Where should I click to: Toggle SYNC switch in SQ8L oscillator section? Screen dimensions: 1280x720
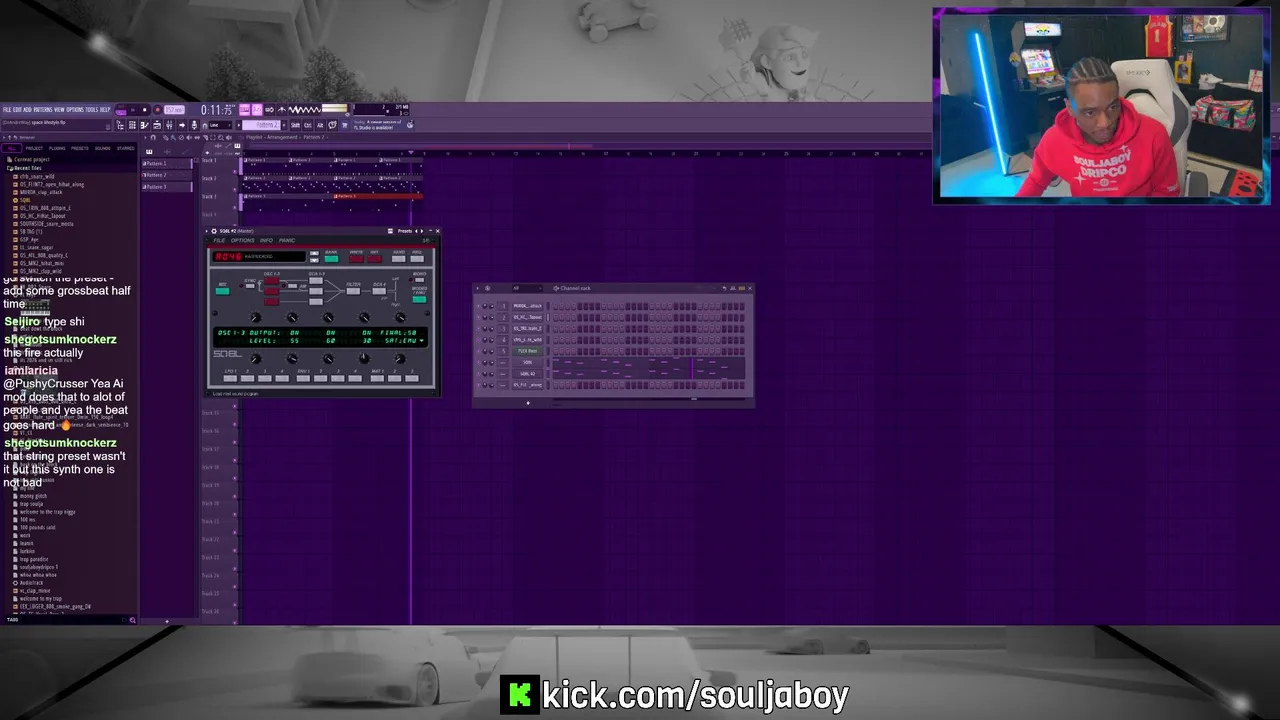click(x=250, y=286)
